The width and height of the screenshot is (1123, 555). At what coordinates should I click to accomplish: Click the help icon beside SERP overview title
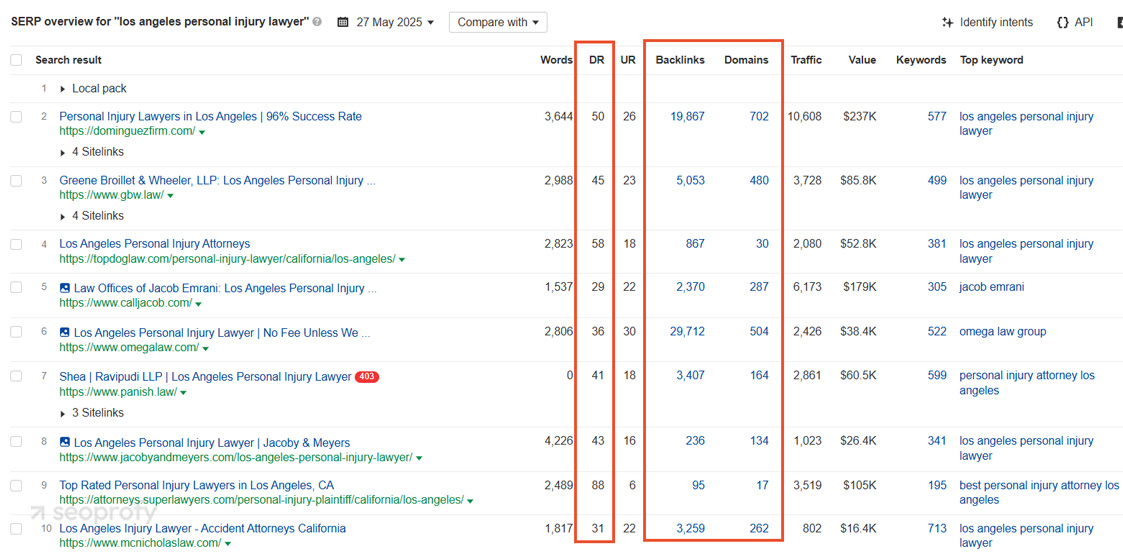click(317, 22)
